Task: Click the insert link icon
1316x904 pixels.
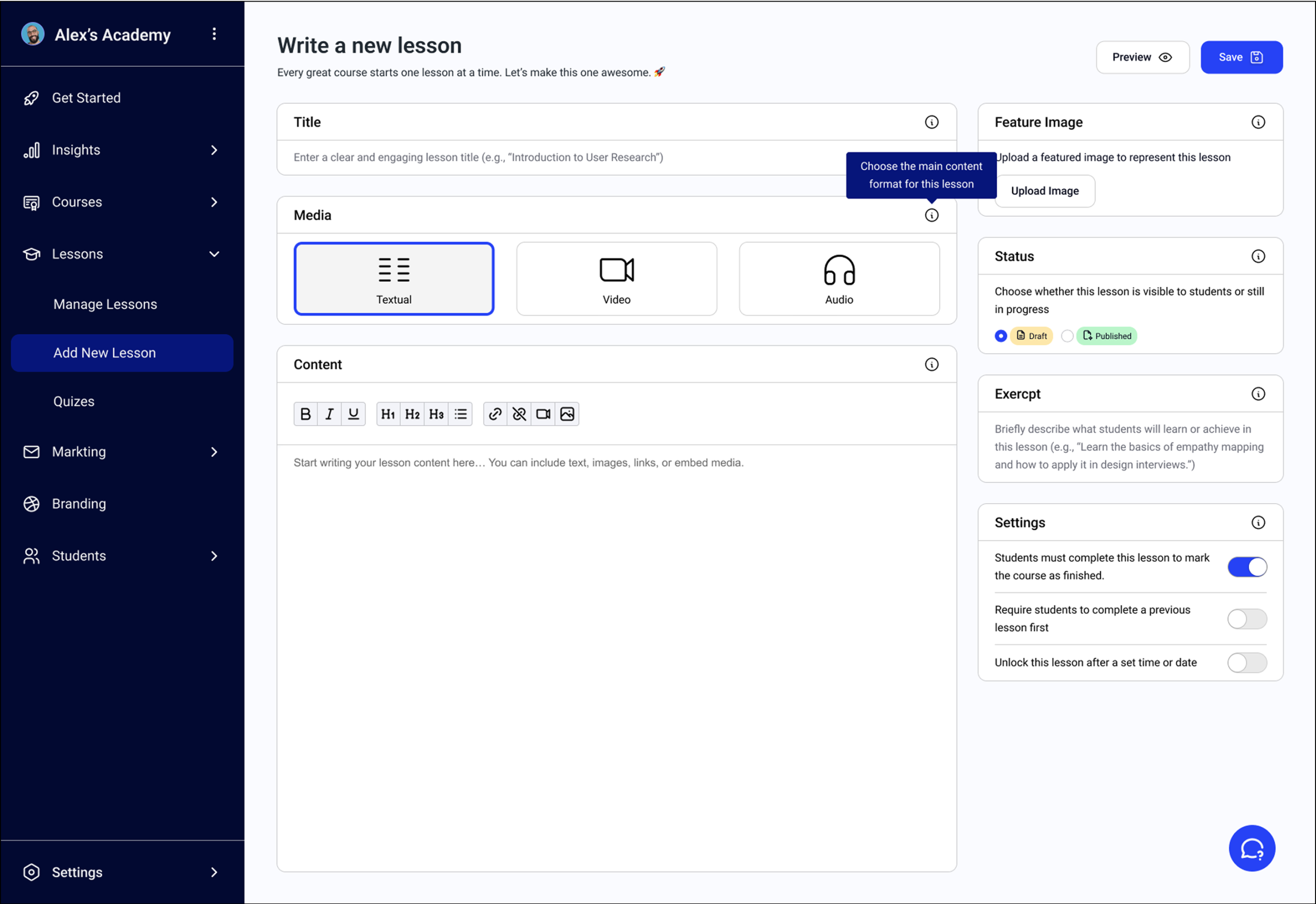Action: tap(495, 414)
